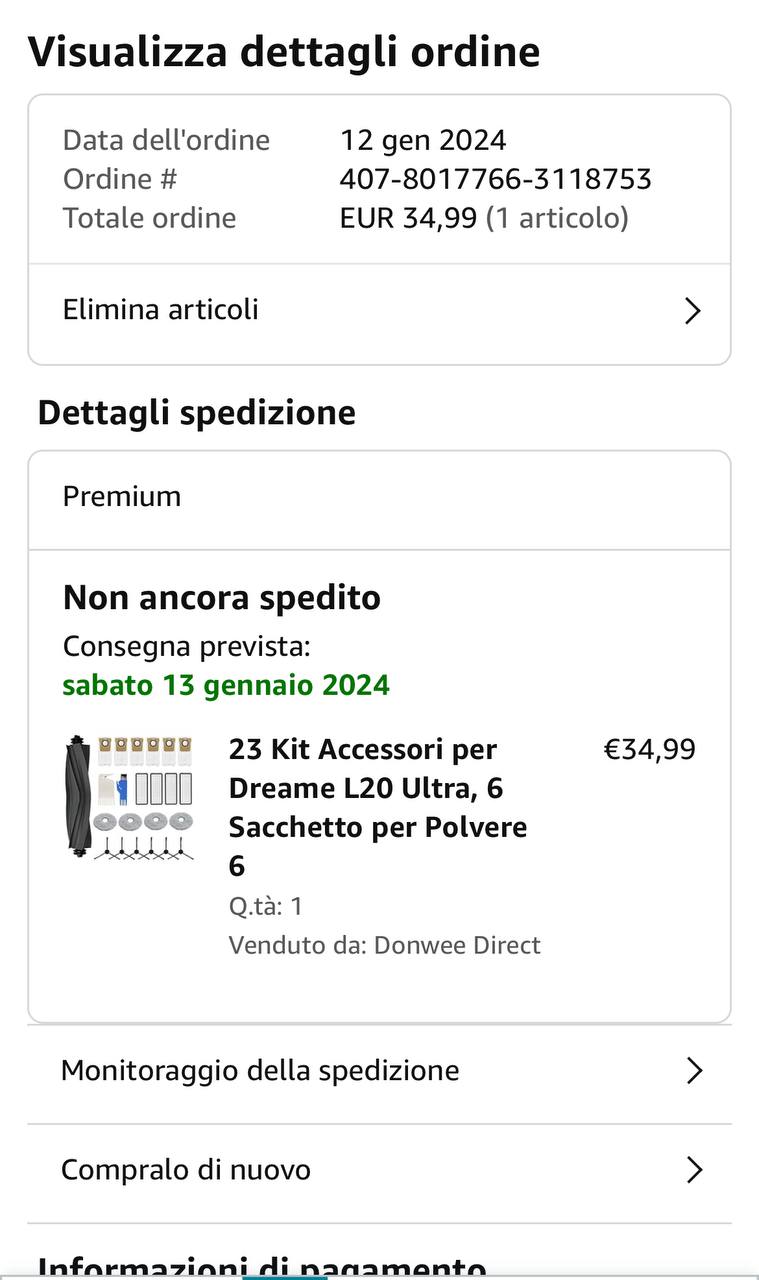Click the order number 407-8017766-3118753
Screen dimensions: 759x1280
click(x=495, y=179)
